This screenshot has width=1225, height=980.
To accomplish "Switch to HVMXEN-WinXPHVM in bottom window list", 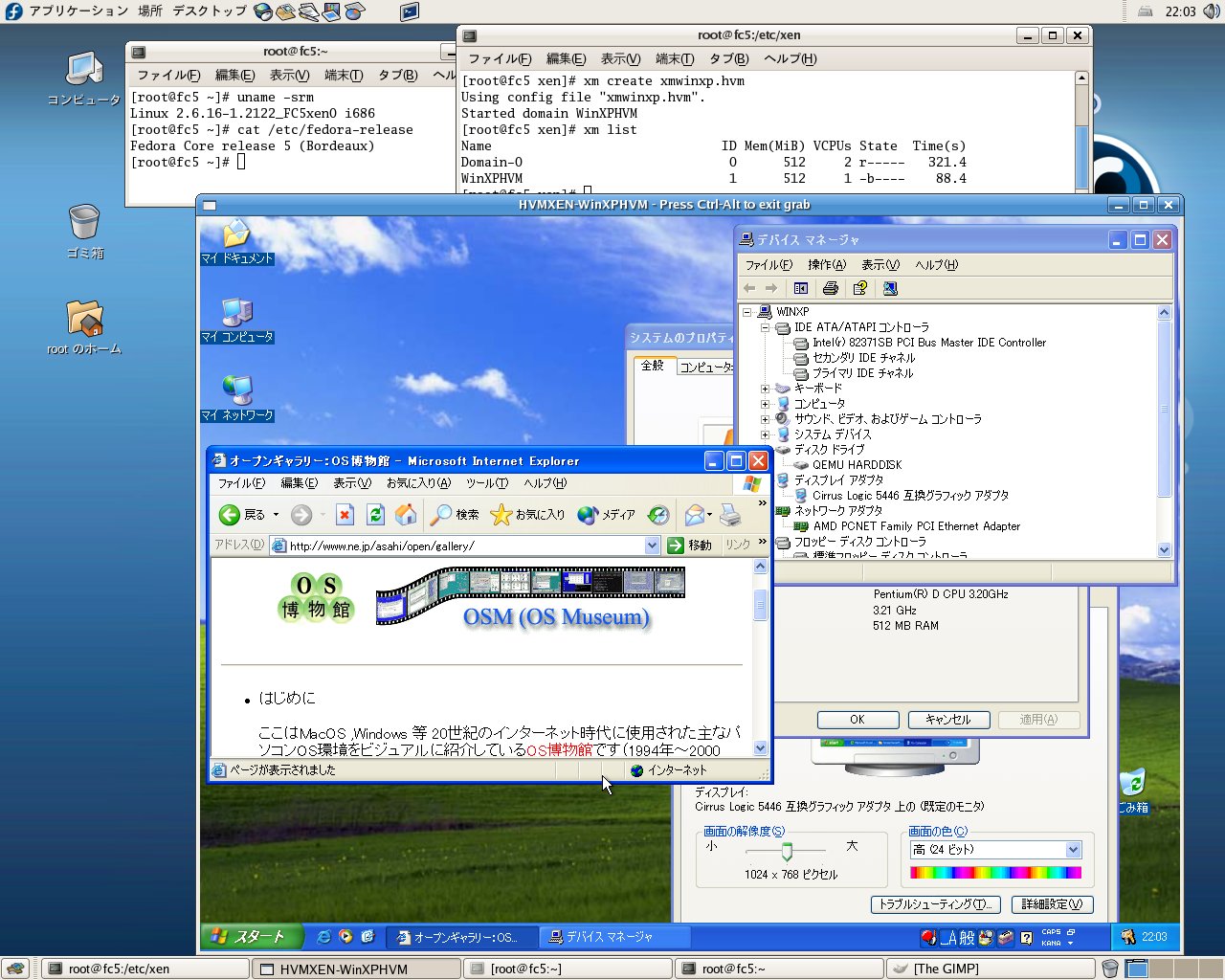I will click(357, 969).
